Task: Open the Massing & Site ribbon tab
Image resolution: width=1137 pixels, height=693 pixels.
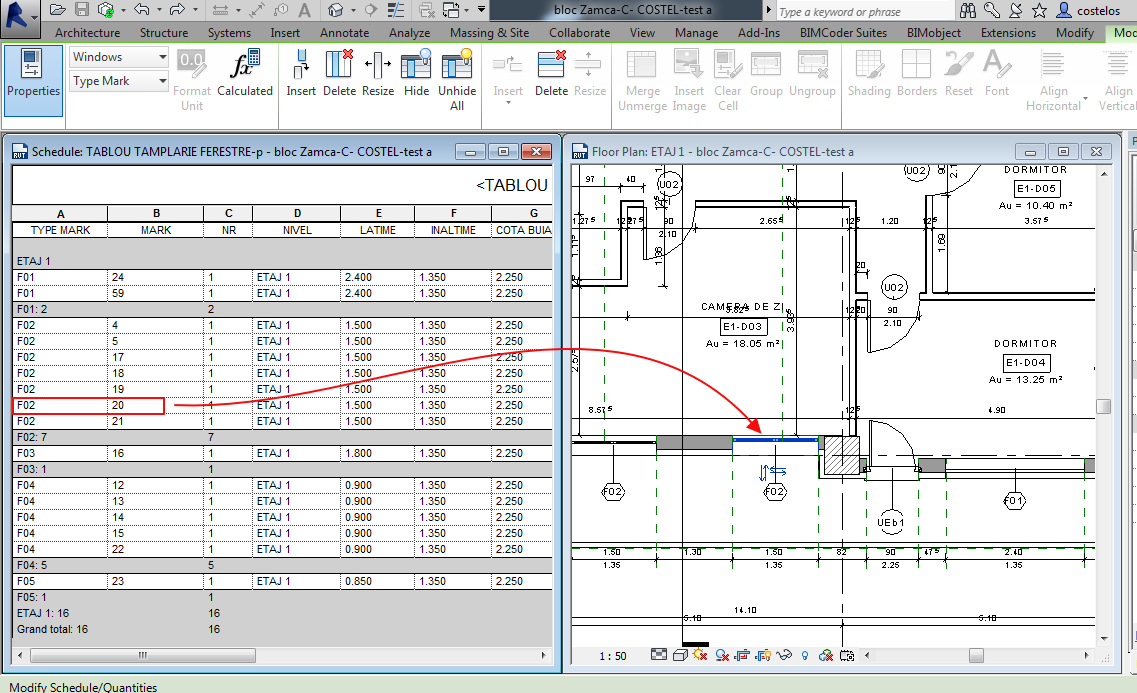Action: pos(489,33)
